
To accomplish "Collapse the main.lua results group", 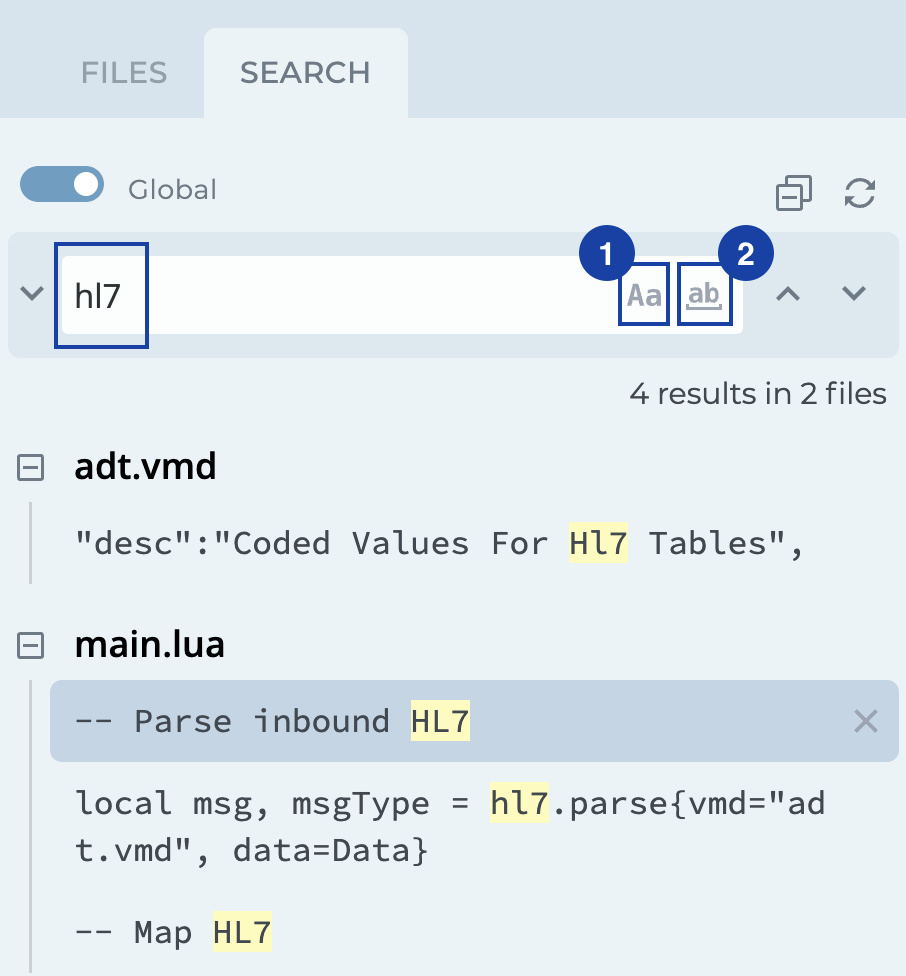I will (31, 646).
